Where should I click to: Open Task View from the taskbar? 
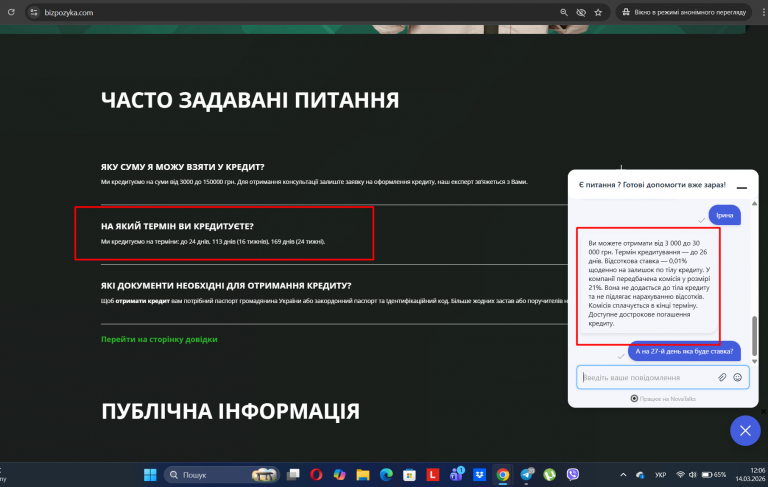coord(293,475)
